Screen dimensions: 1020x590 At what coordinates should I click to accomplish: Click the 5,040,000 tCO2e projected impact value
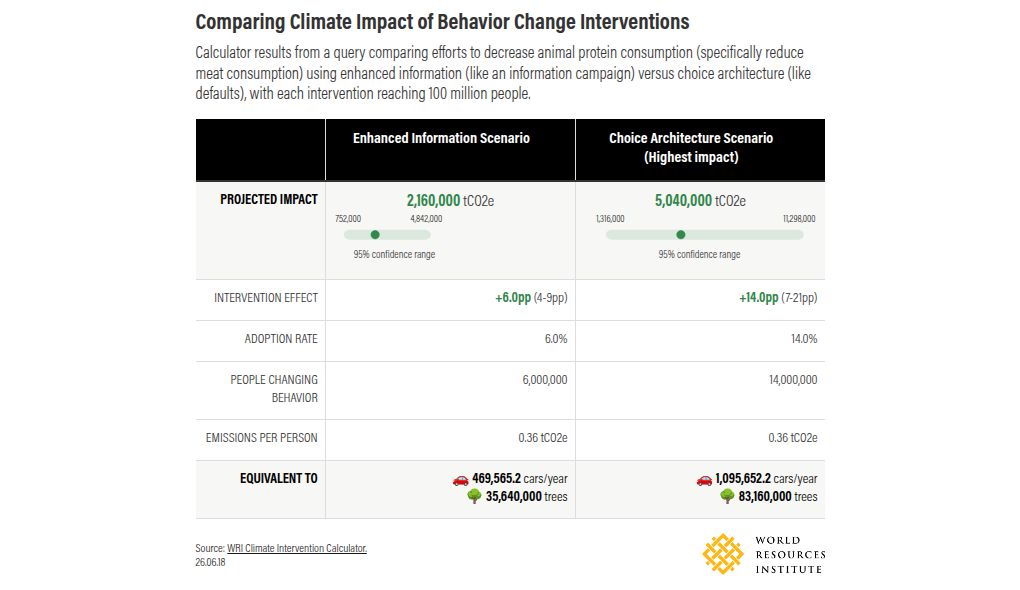click(x=700, y=200)
